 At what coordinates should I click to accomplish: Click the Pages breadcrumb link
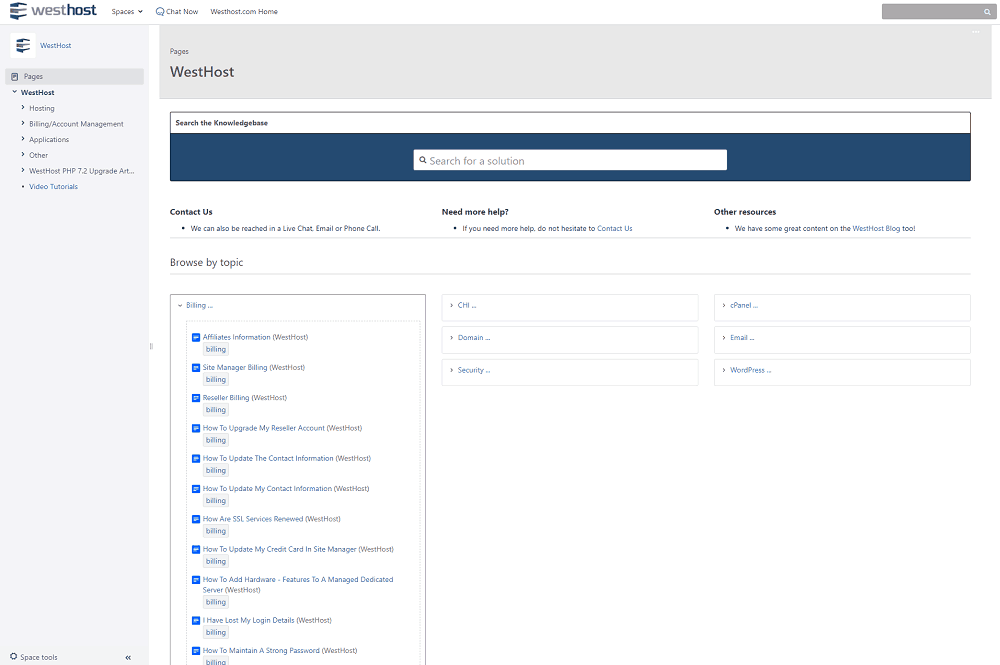(179, 51)
